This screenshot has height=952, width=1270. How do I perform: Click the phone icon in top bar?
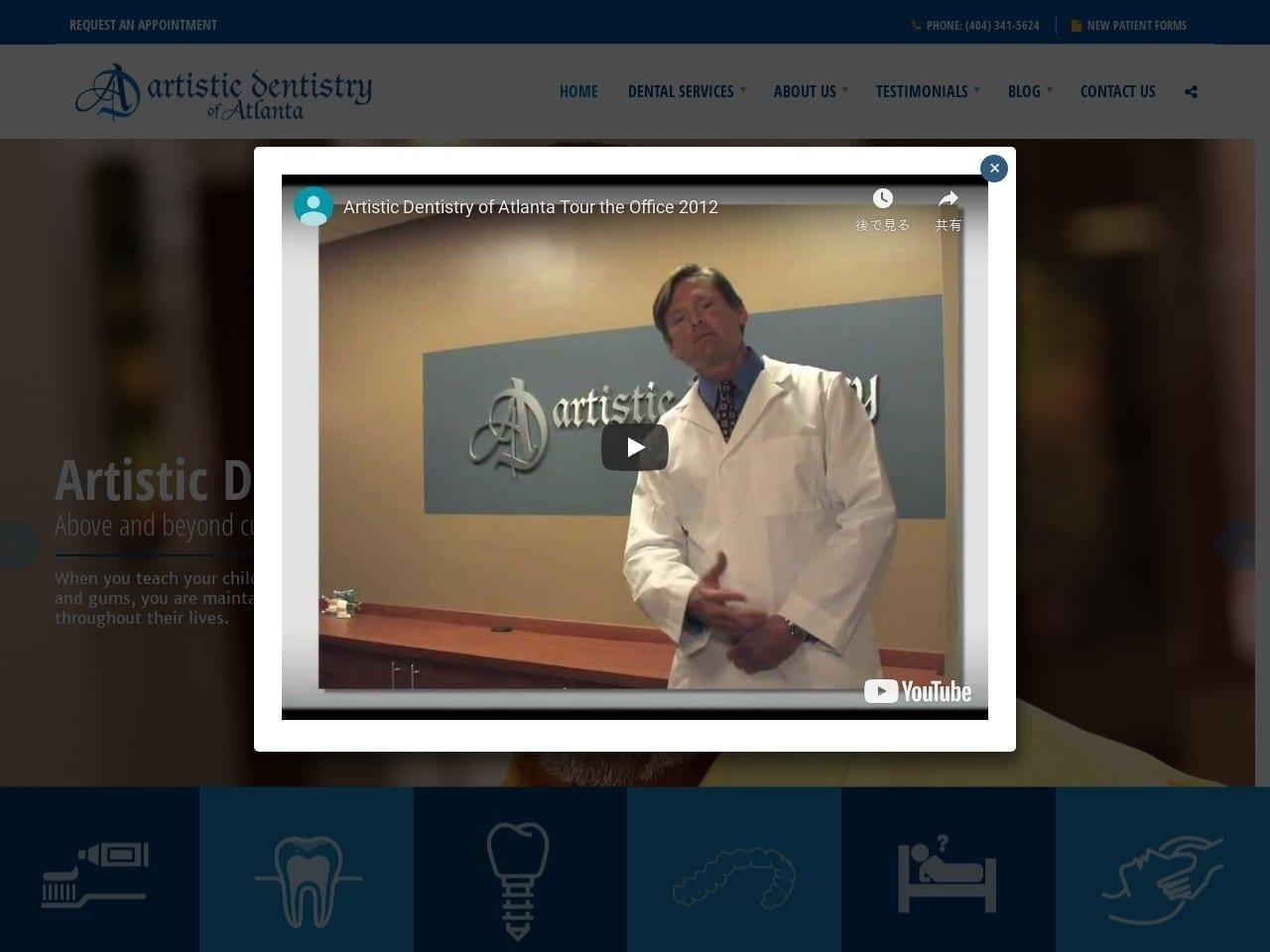click(x=916, y=25)
